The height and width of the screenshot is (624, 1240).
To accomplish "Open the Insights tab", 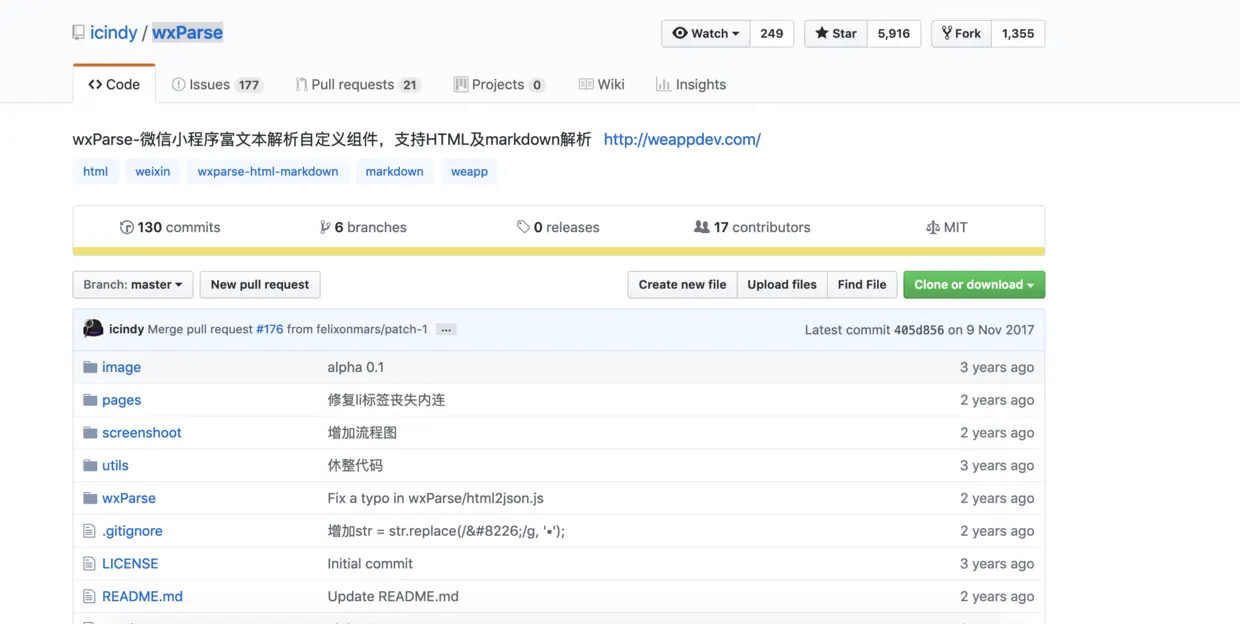I will pos(691,85).
